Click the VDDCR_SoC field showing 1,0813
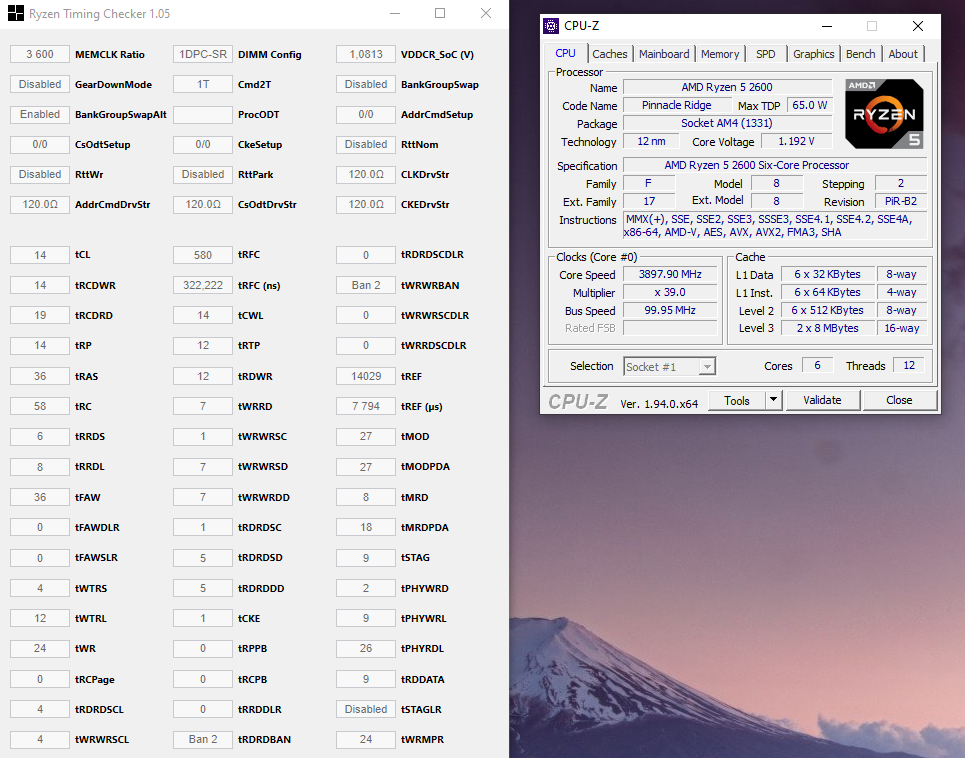This screenshot has height=758, width=965. [366, 54]
